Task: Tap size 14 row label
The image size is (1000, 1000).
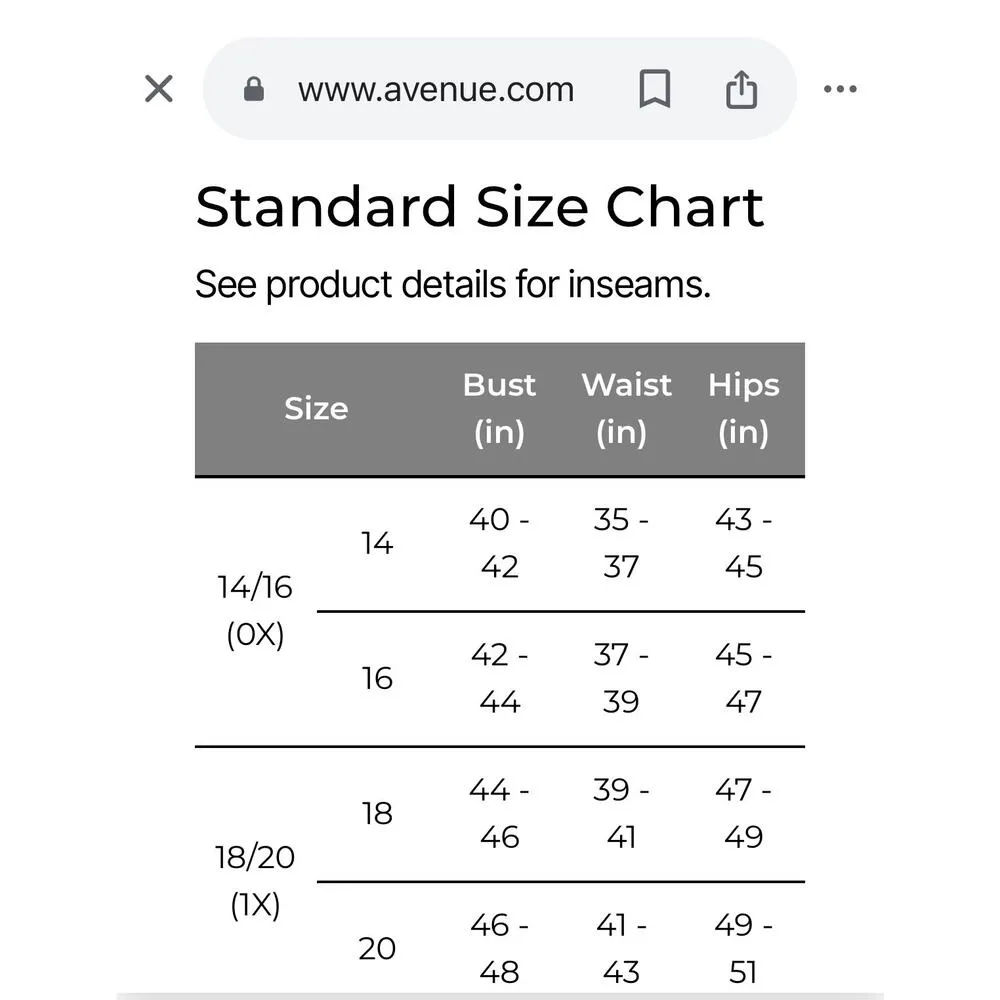Action: point(377,543)
